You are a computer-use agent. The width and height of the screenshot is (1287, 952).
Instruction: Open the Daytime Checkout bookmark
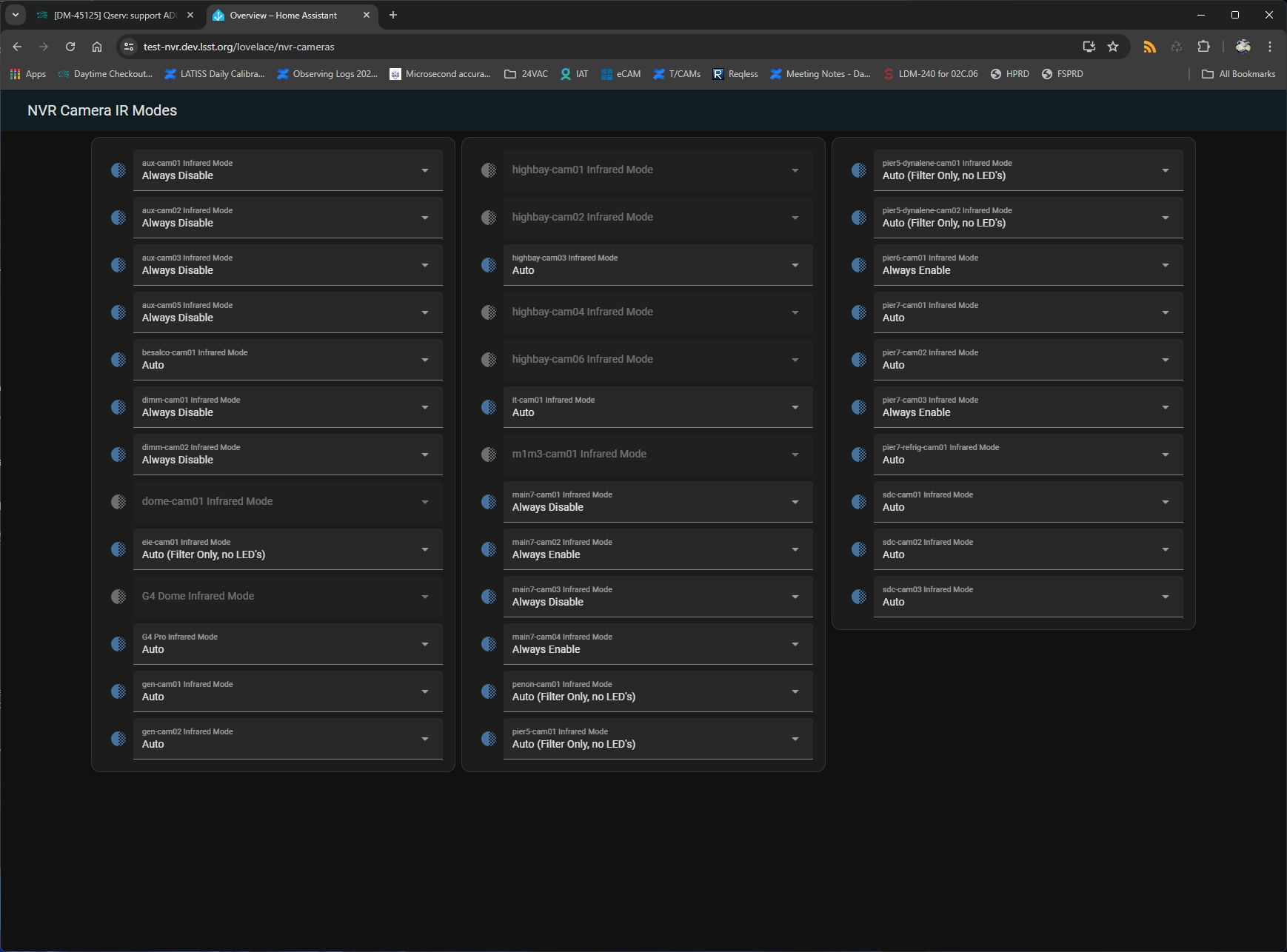point(105,74)
